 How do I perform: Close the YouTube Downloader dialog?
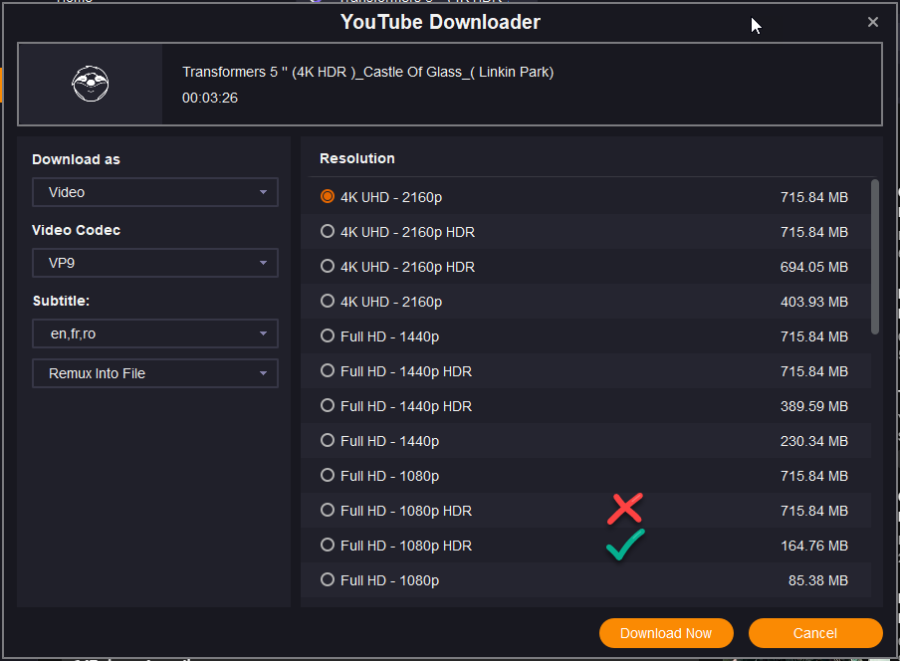pos(872,22)
